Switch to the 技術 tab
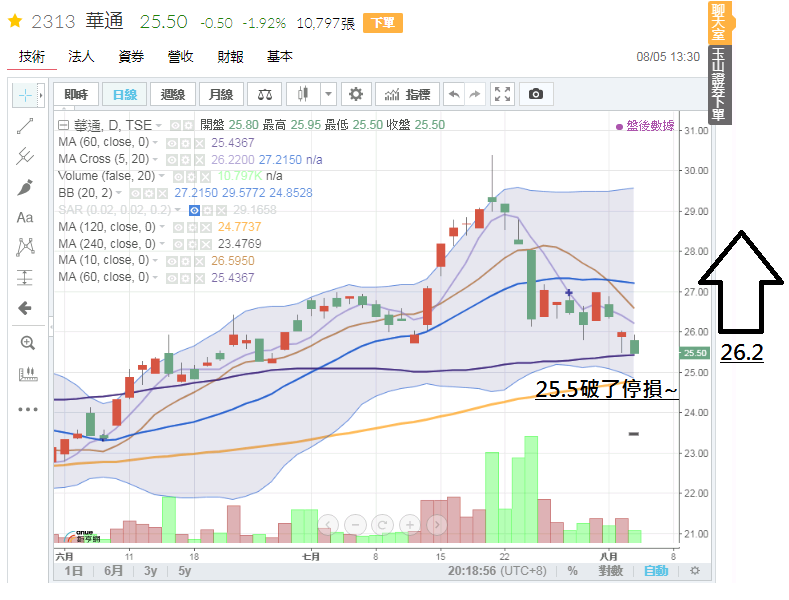Image resolution: width=789 pixels, height=600 pixels. [x=32, y=56]
